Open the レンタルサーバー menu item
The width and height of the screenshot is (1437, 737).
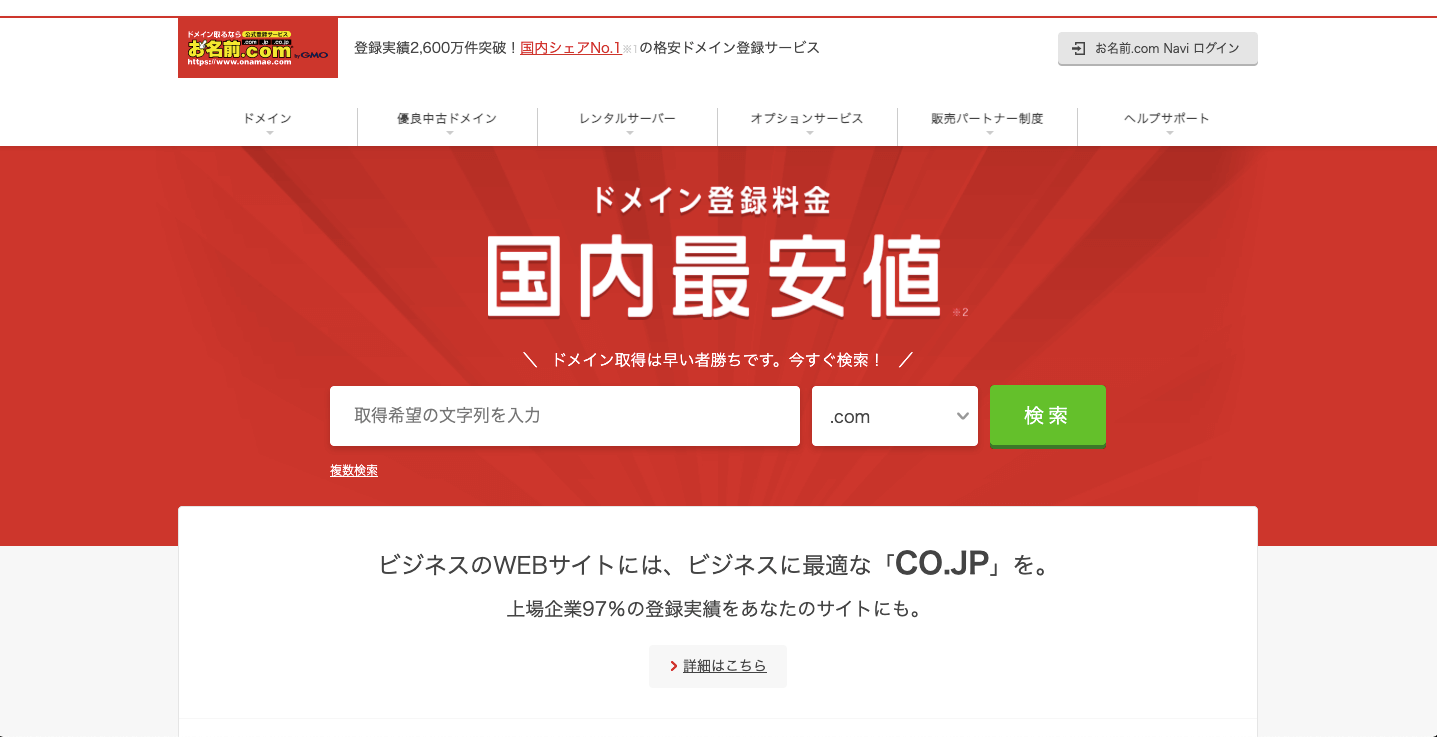pos(627,119)
